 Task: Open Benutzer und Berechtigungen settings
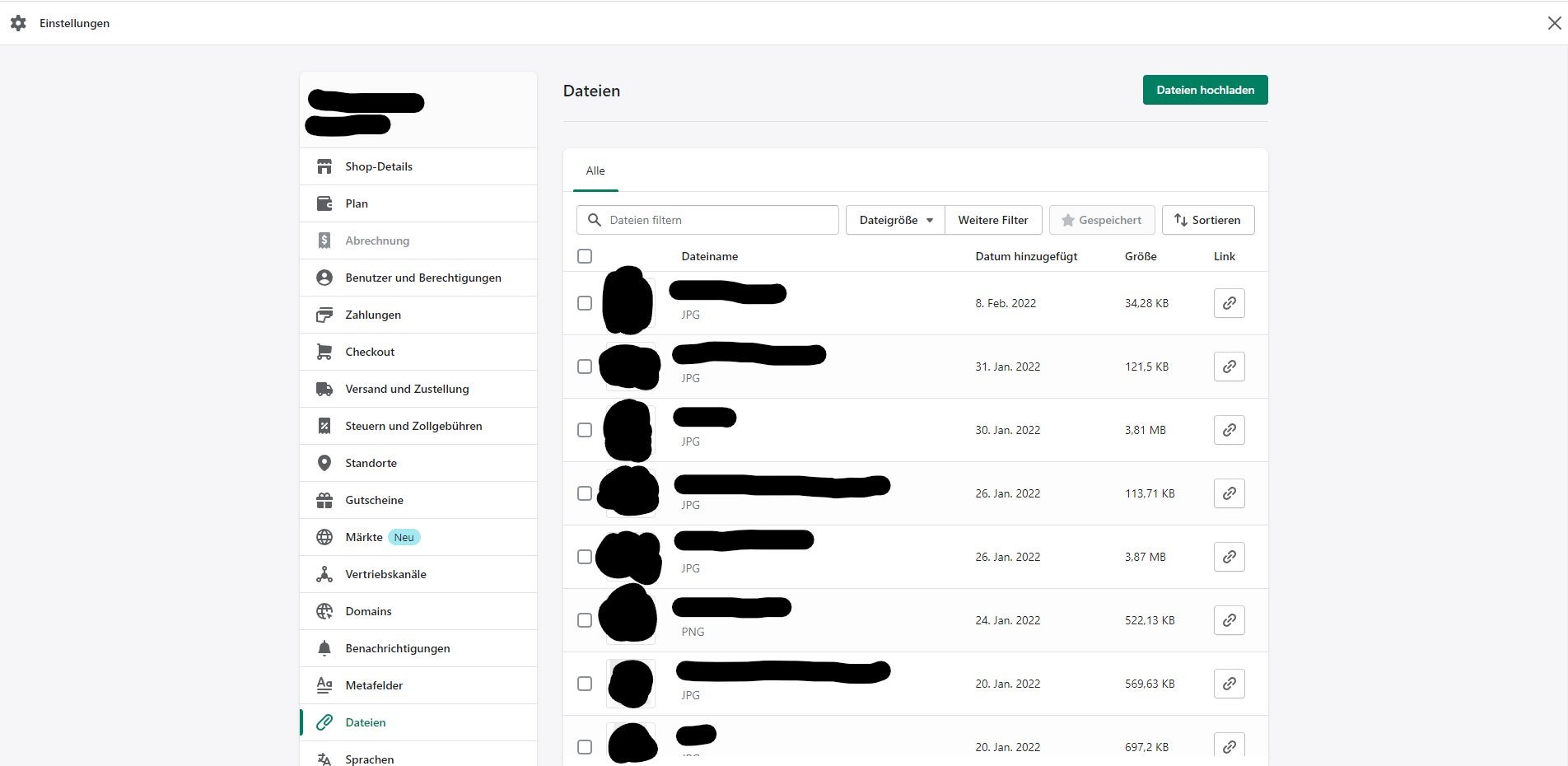pyautogui.click(x=422, y=278)
